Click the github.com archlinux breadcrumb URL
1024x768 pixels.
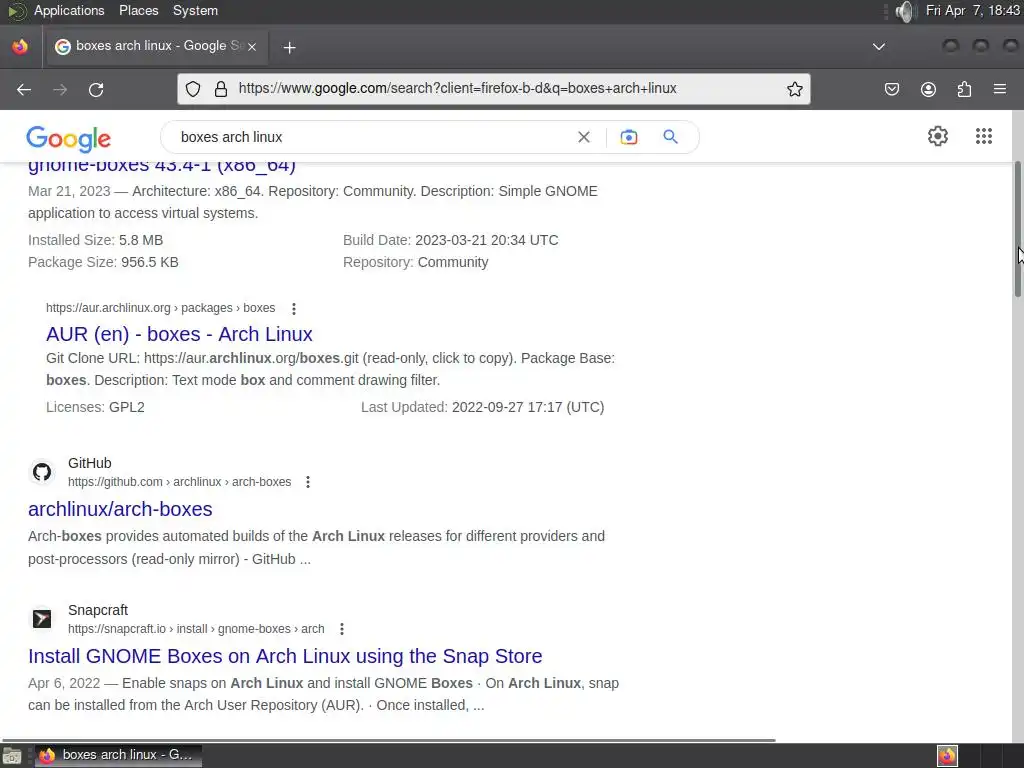[x=180, y=482]
